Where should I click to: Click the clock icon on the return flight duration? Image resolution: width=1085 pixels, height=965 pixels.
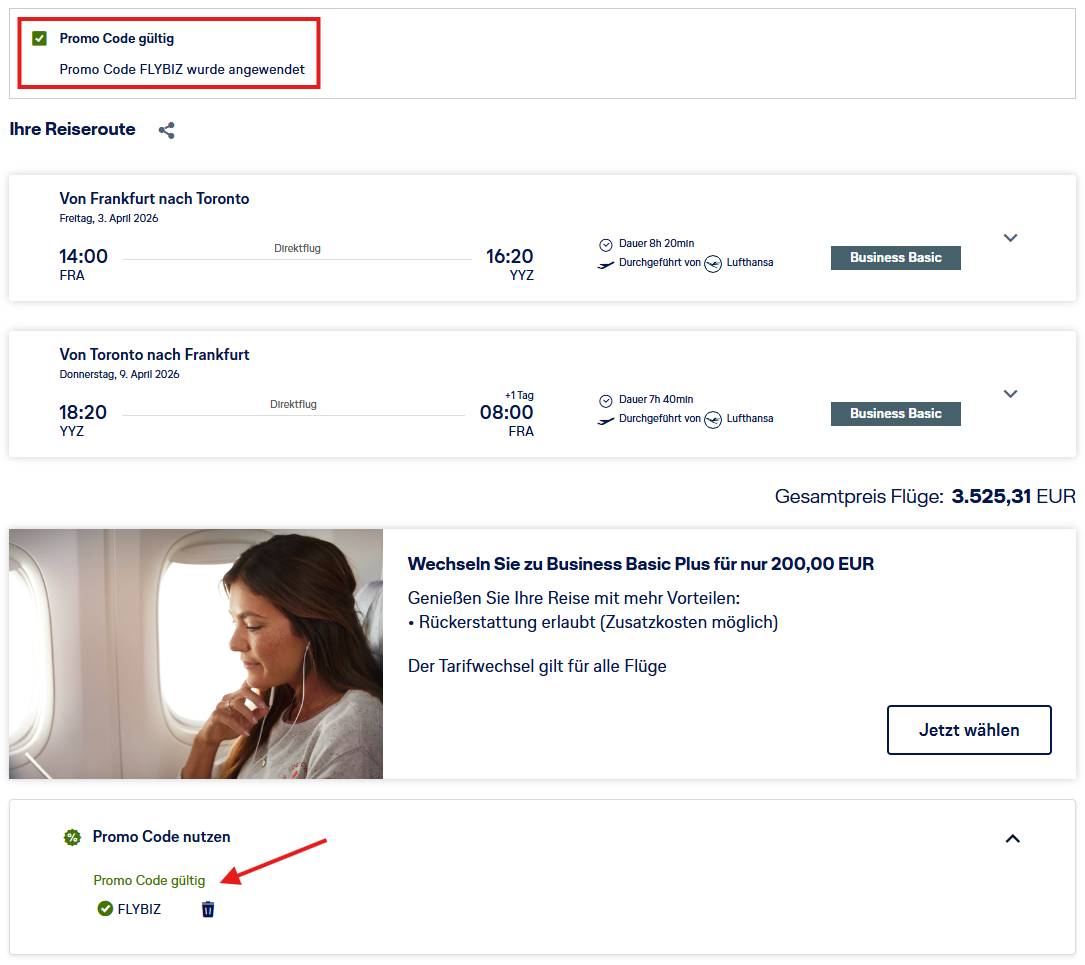pyautogui.click(x=606, y=400)
